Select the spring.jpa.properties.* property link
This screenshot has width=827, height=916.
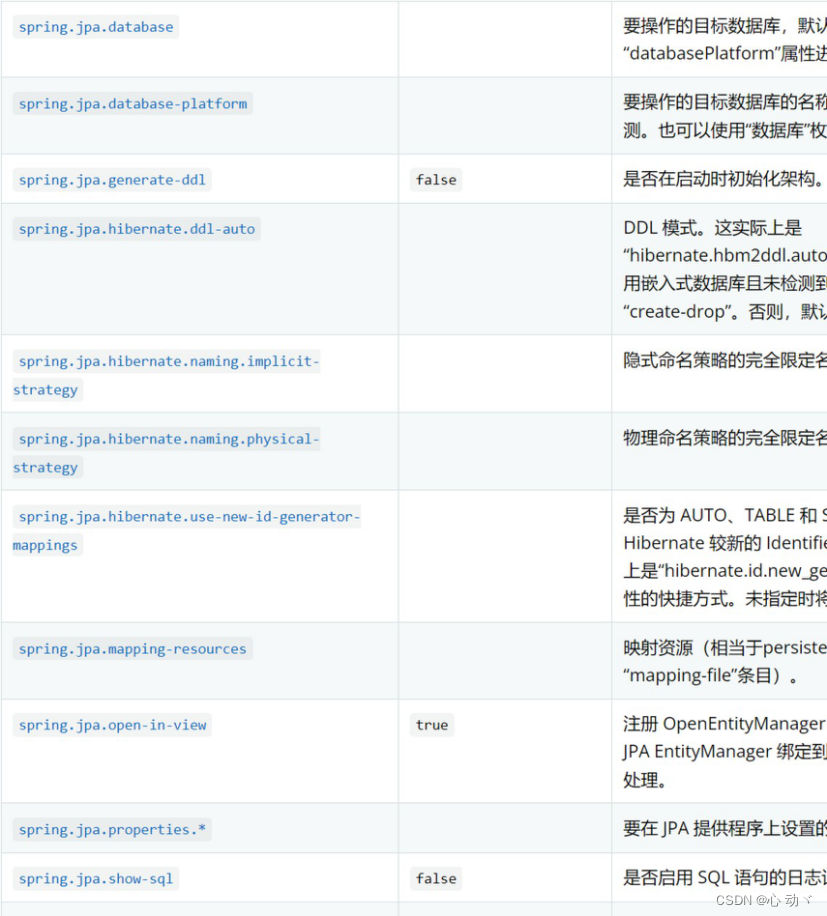coord(112,829)
